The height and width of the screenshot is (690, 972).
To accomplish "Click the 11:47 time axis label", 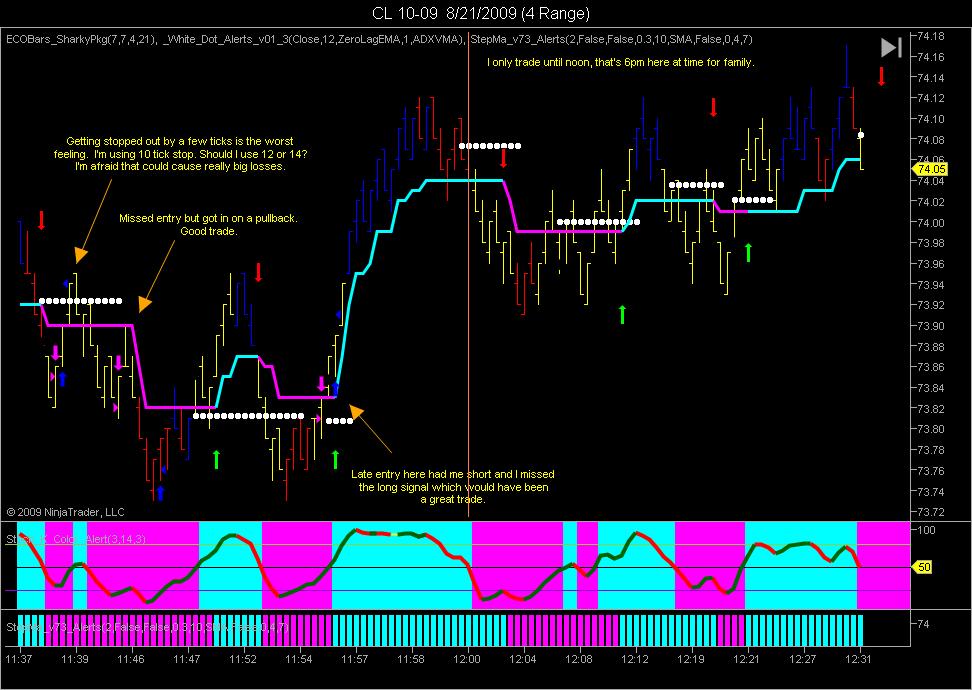I will [187, 658].
